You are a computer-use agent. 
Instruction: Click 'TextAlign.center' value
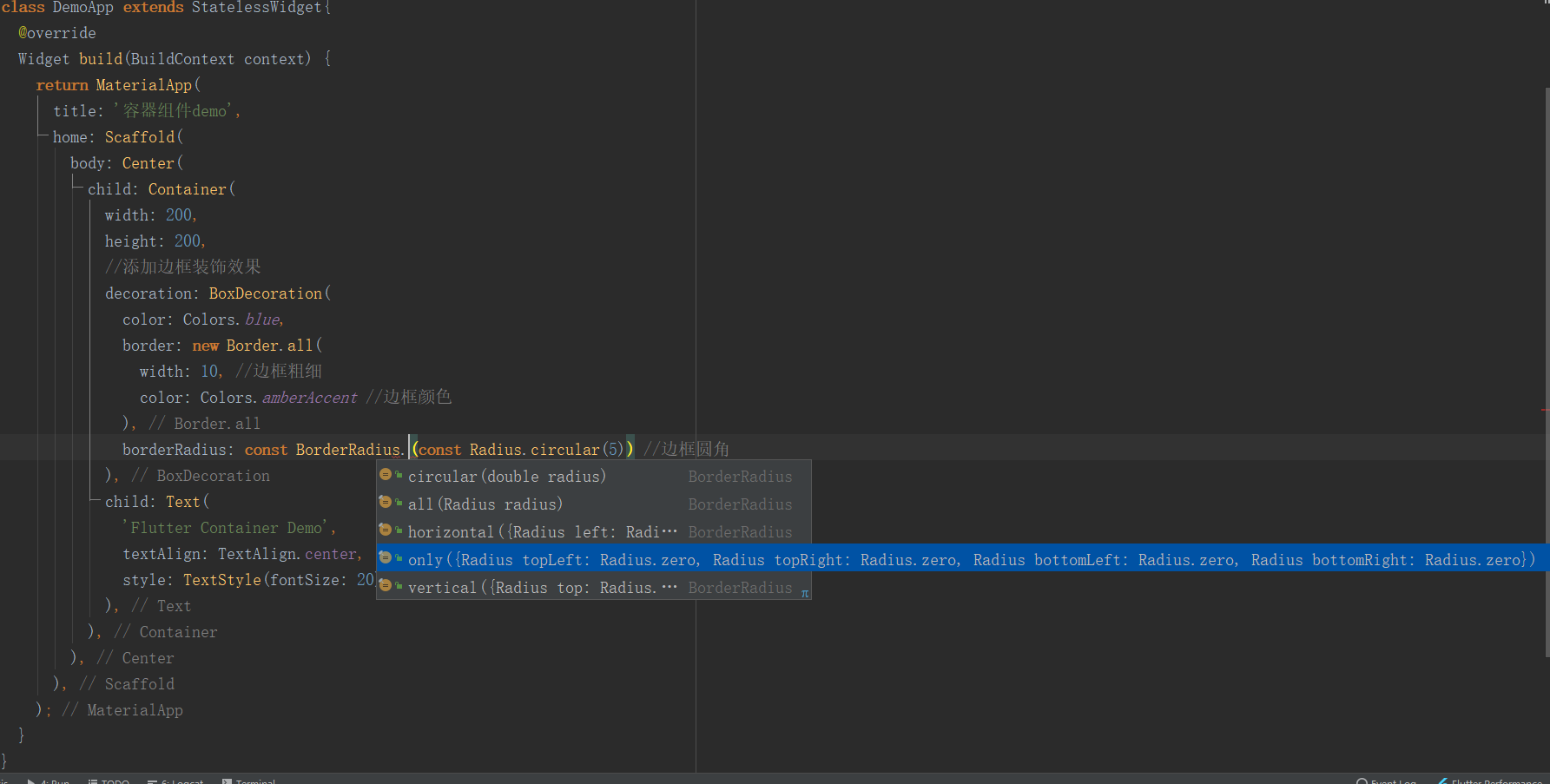[x=287, y=554]
